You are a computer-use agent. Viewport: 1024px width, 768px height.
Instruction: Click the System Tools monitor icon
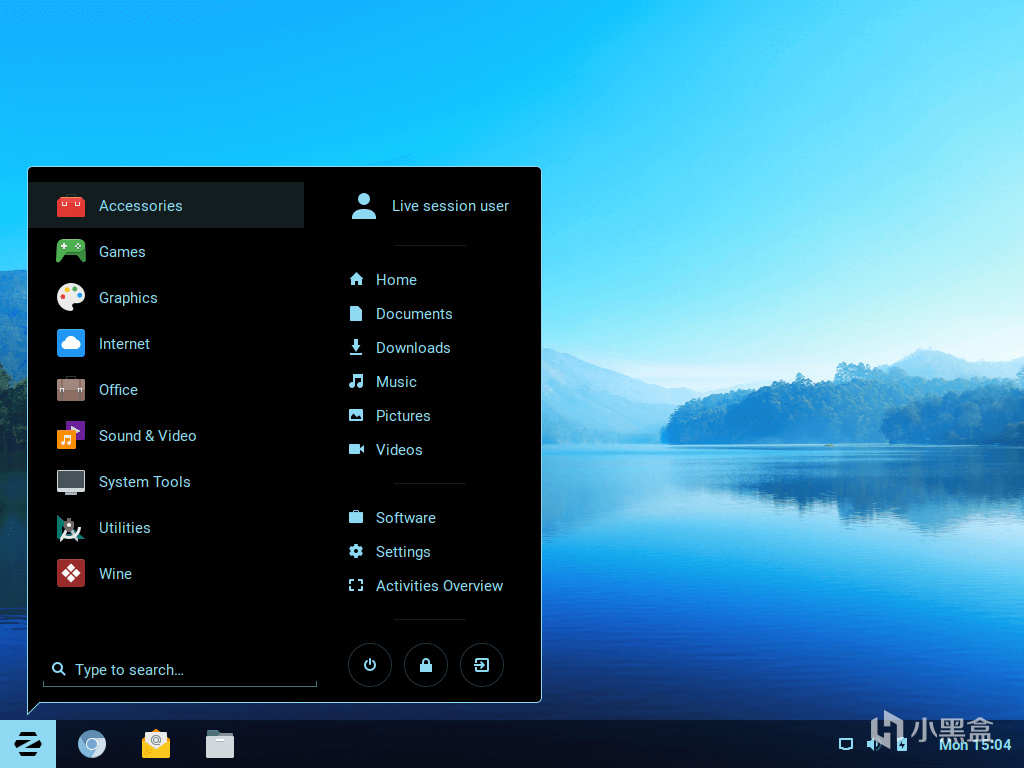(x=71, y=482)
